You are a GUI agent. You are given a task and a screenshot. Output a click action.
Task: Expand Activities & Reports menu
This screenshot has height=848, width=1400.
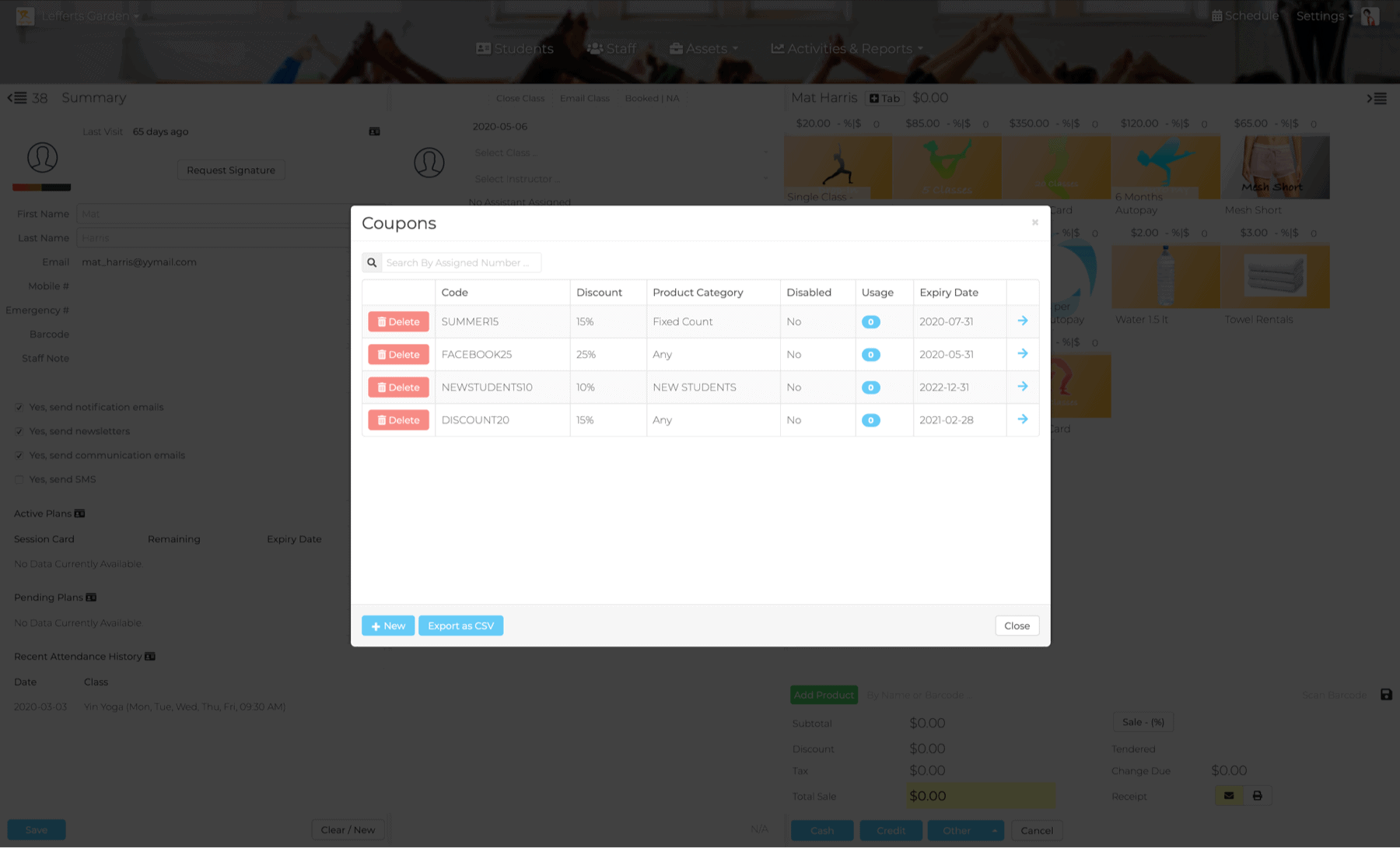click(847, 48)
